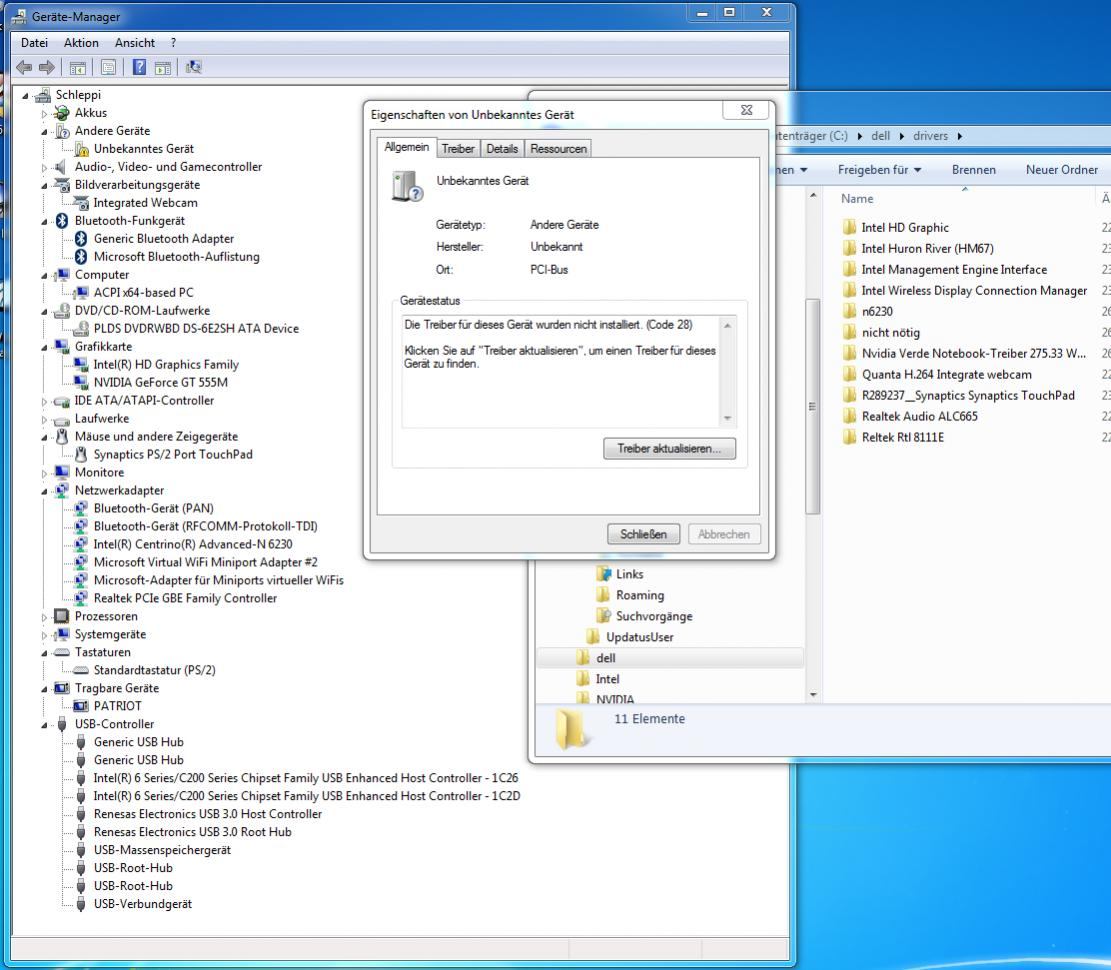Select the Unbekanntes Gerät warning icon in tree
Screen dimensions: 1111x970
point(81,149)
